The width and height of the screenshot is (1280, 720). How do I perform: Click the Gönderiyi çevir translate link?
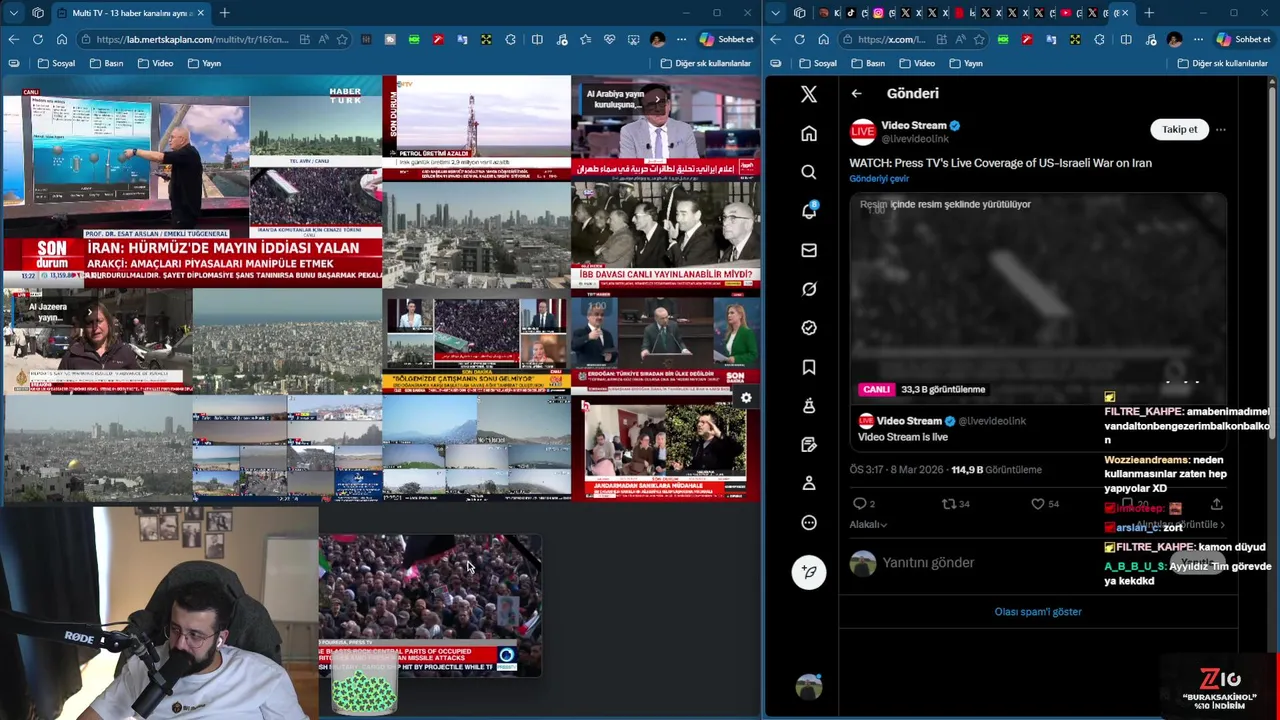(879, 178)
